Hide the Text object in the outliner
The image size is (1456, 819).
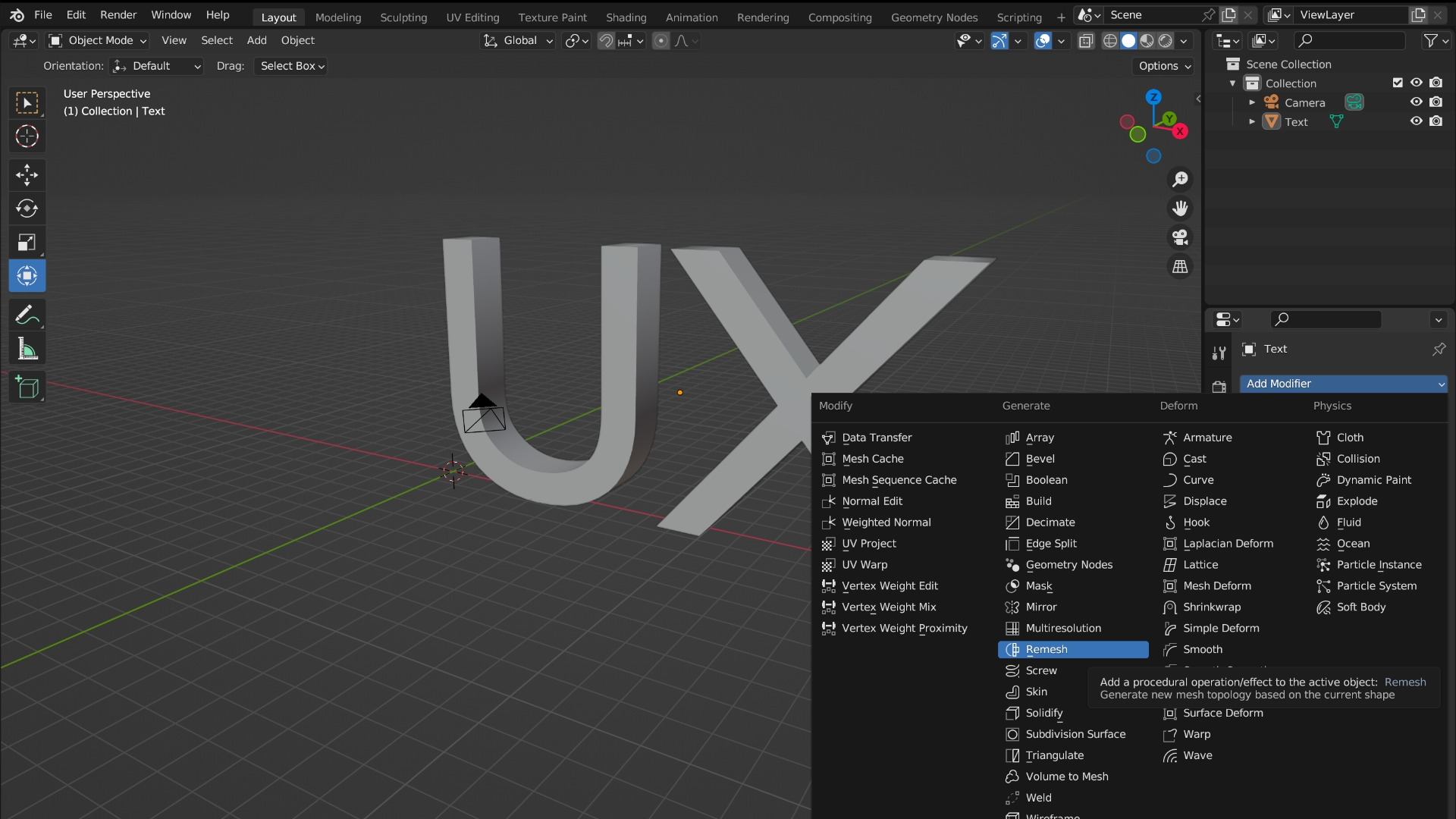click(x=1415, y=121)
